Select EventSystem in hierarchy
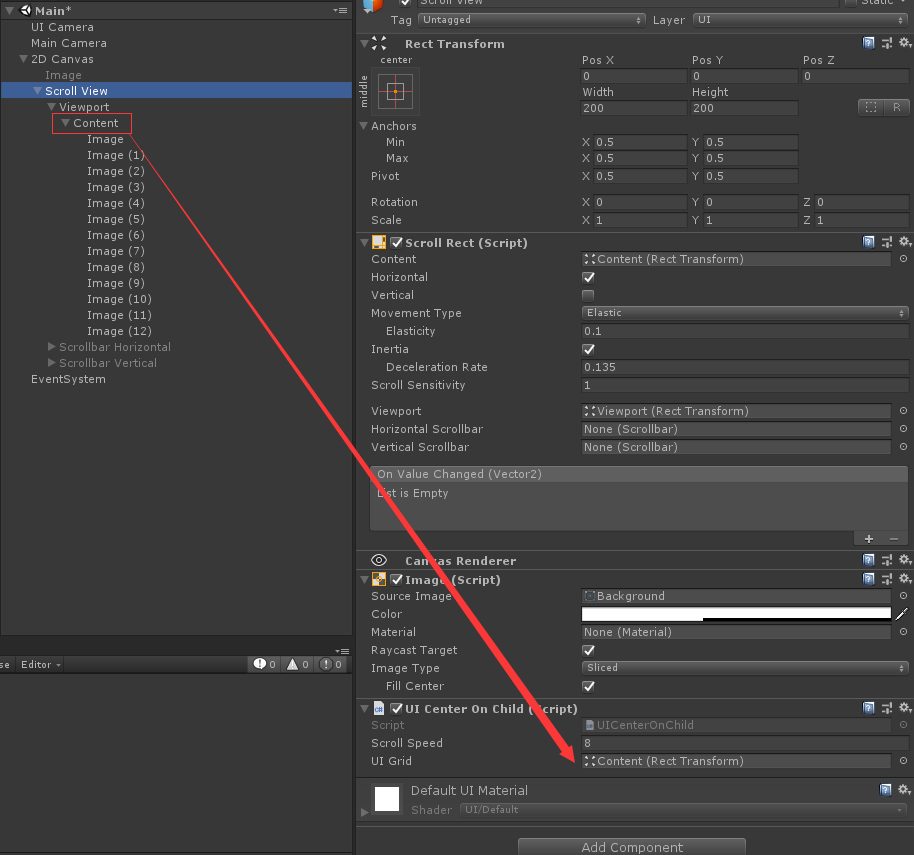This screenshot has width=914, height=855. click(x=68, y=379)
